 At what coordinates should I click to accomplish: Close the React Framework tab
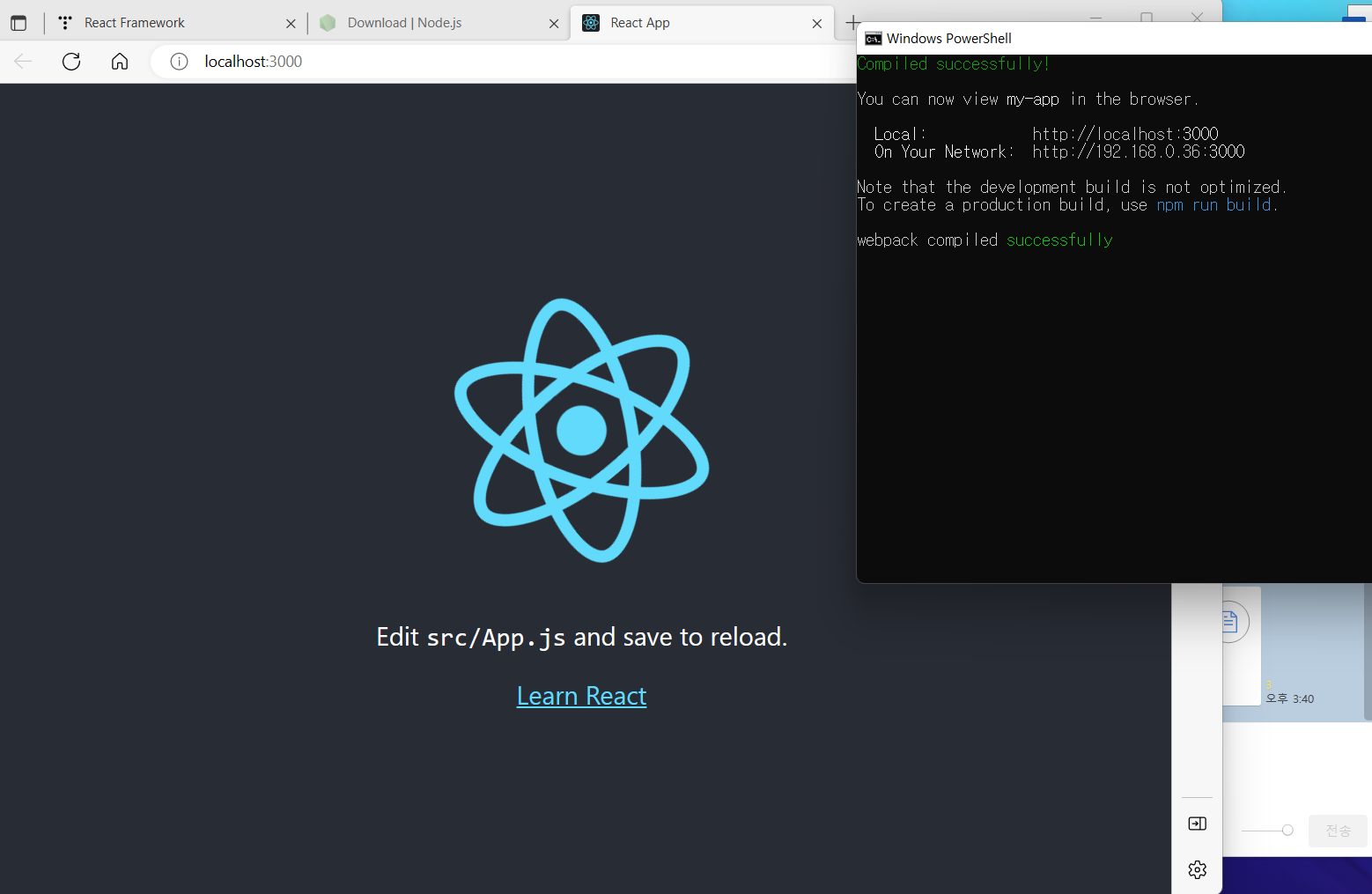[291, 24]
